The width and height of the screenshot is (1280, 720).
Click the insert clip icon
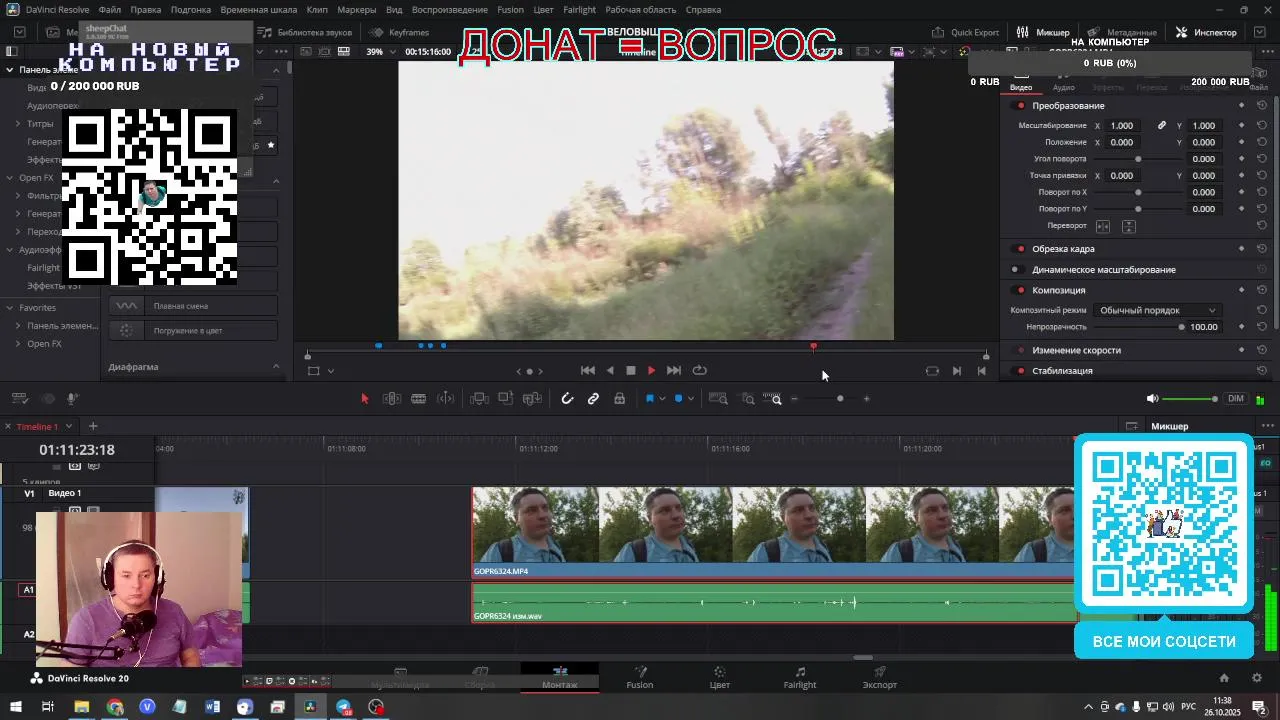pyautogui.click(x=479, y=399)
